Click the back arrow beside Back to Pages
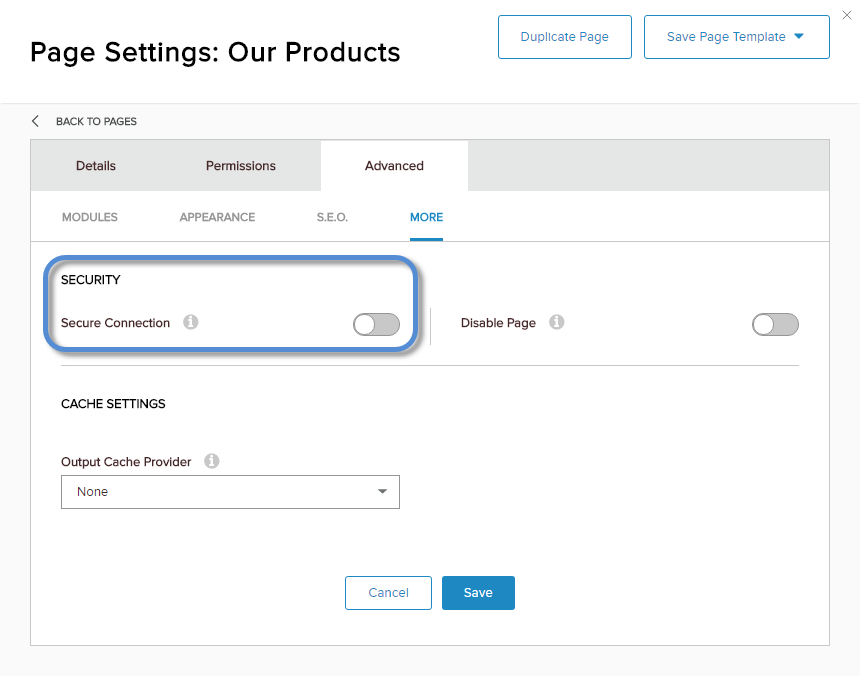The image size is (860, 676). (36, 121)
